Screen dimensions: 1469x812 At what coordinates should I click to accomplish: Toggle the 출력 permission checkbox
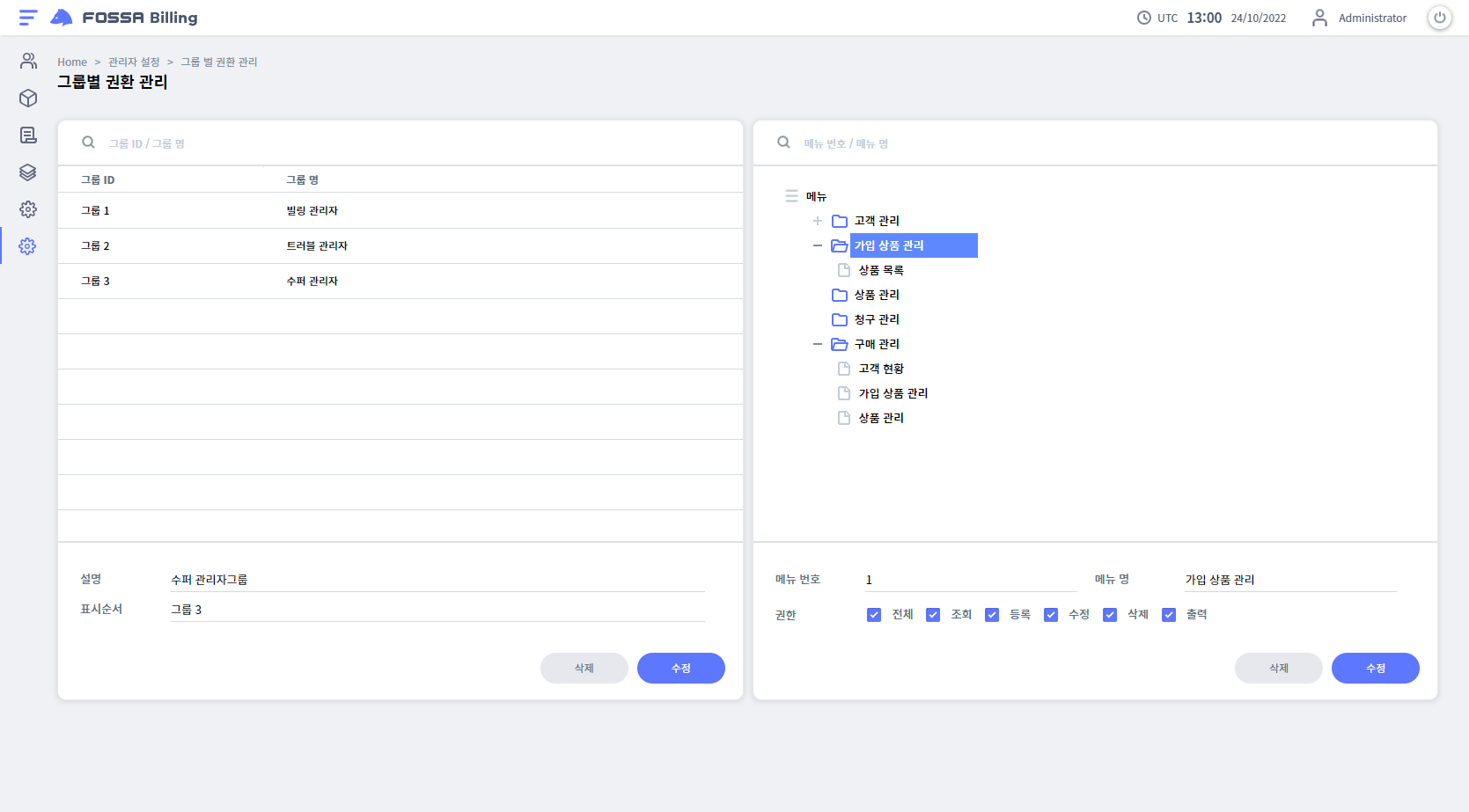click(x=1168, y=615)
